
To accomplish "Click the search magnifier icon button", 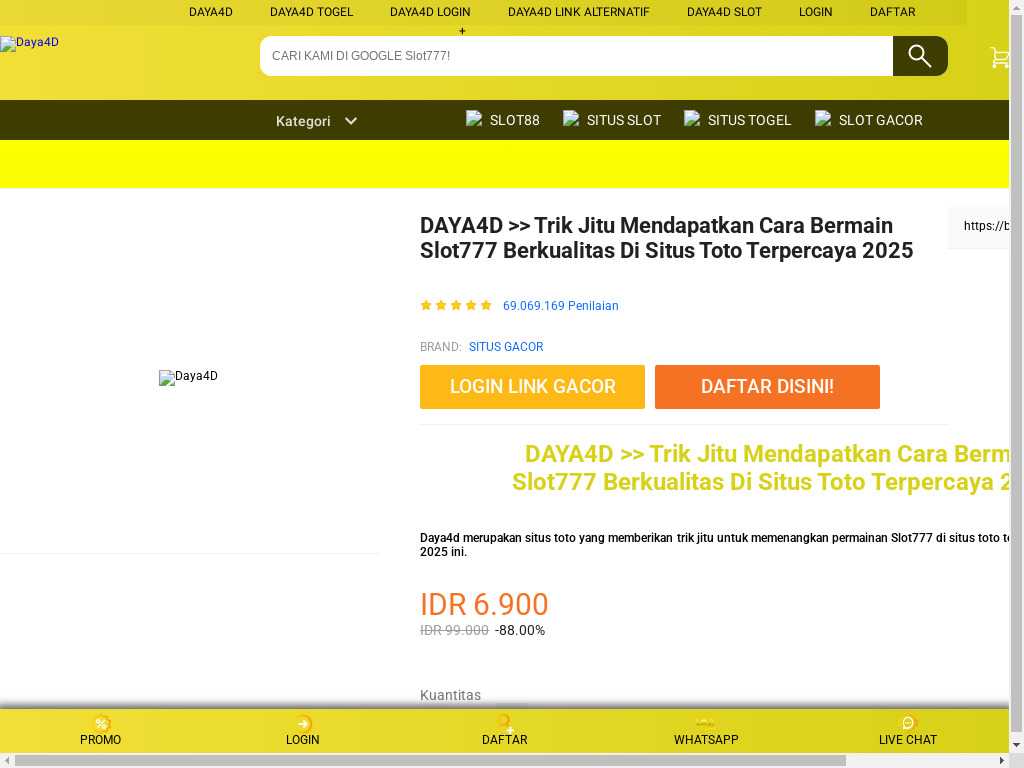I will pyautogui.click(x=920, y=56).
